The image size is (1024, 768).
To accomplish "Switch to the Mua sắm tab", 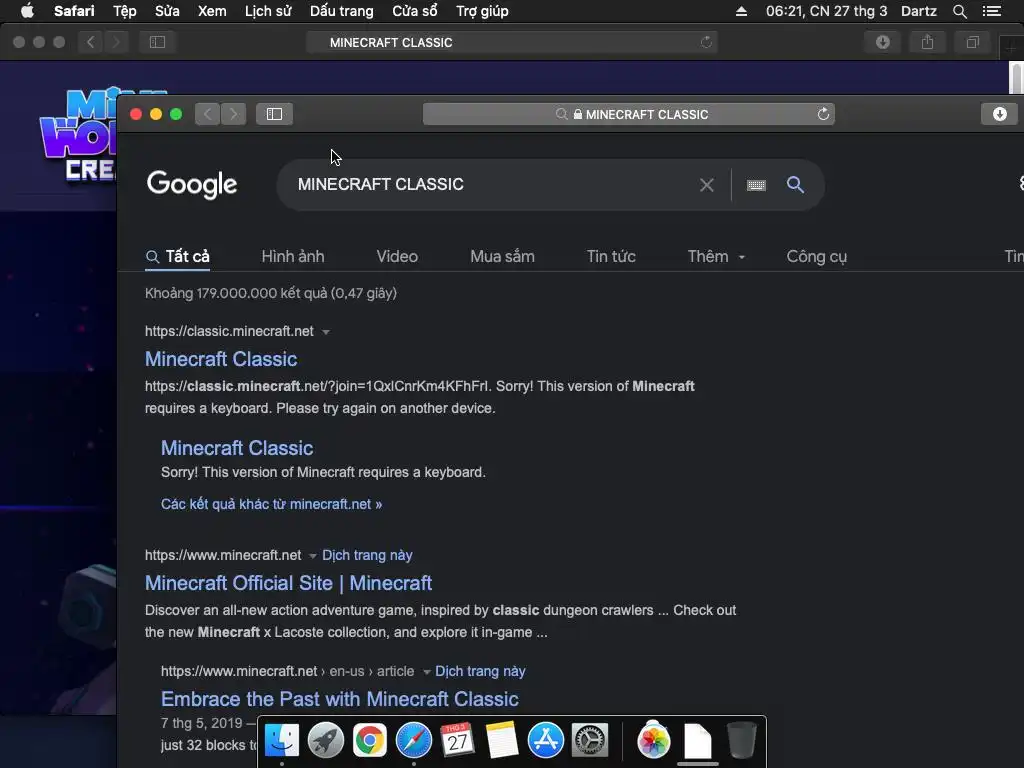I will tap(502, 257).
